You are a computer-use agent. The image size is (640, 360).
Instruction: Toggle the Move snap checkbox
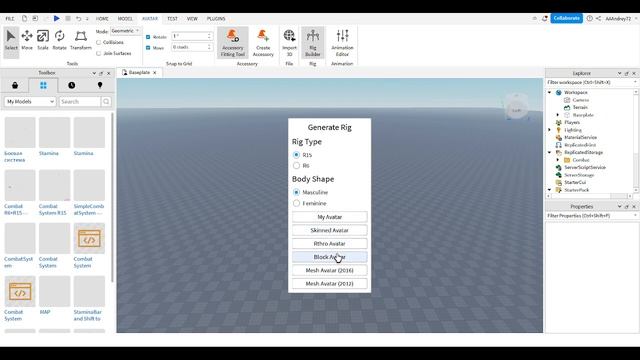click(148, 48)
